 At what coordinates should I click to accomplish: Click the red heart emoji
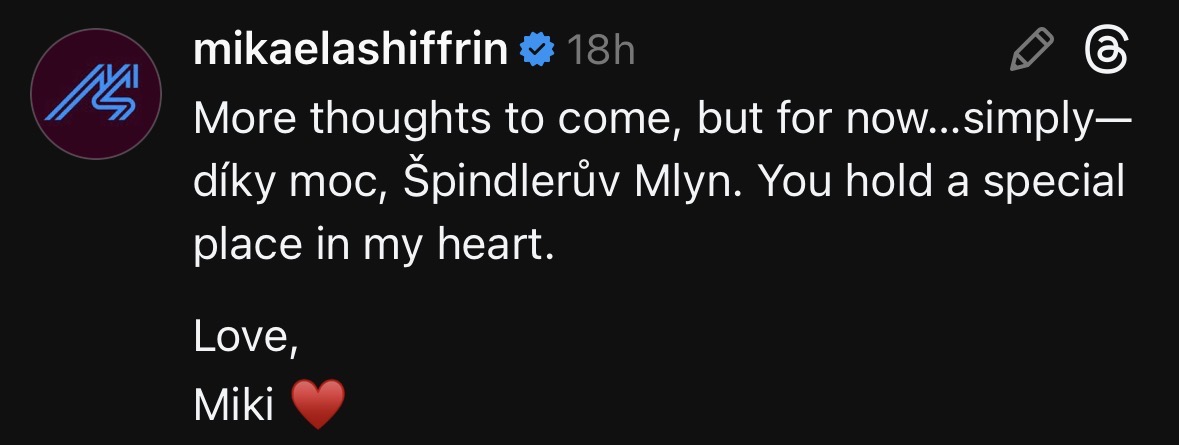tap(318, 403)
